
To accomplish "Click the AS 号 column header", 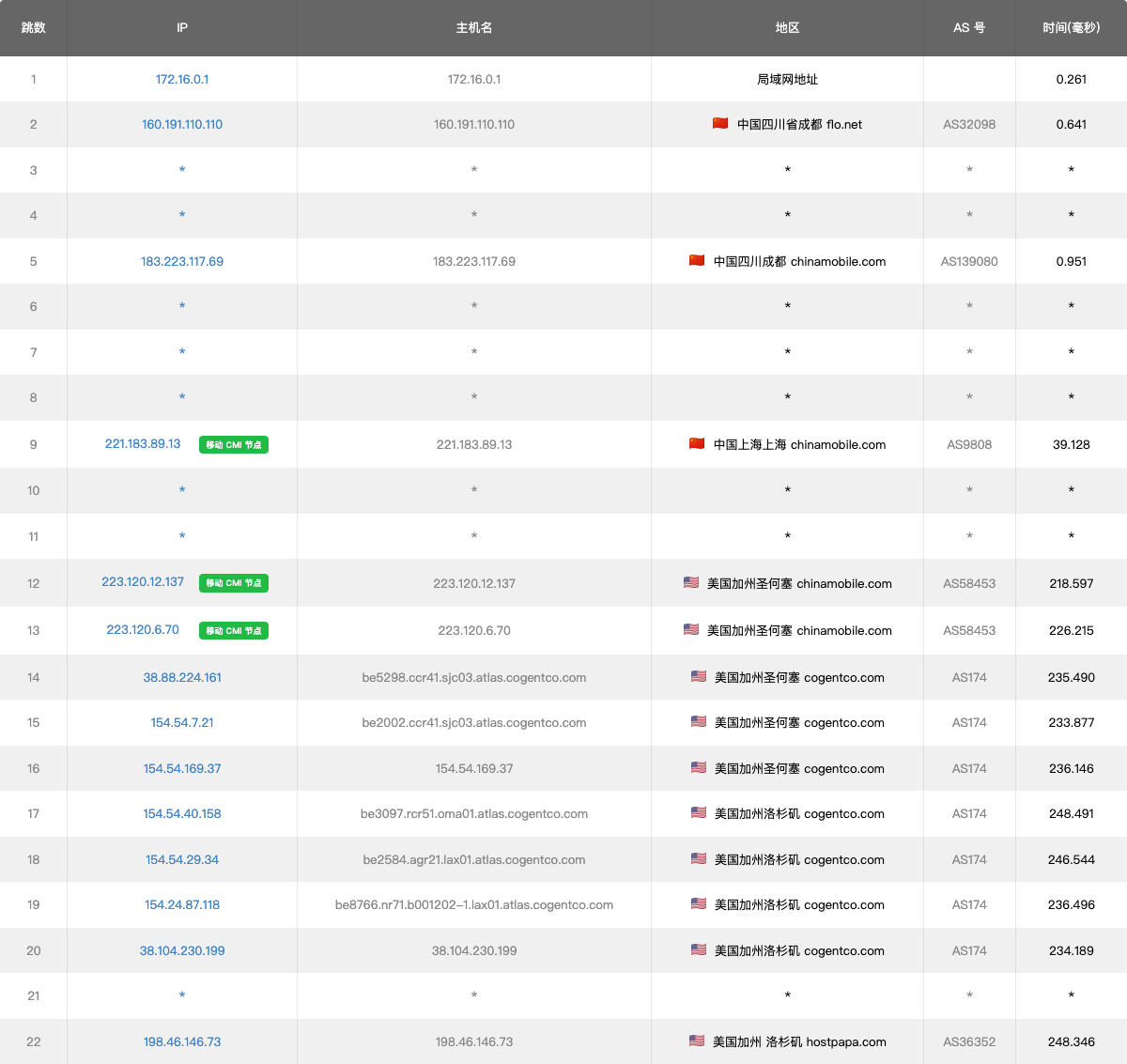I will pos(969,28).
